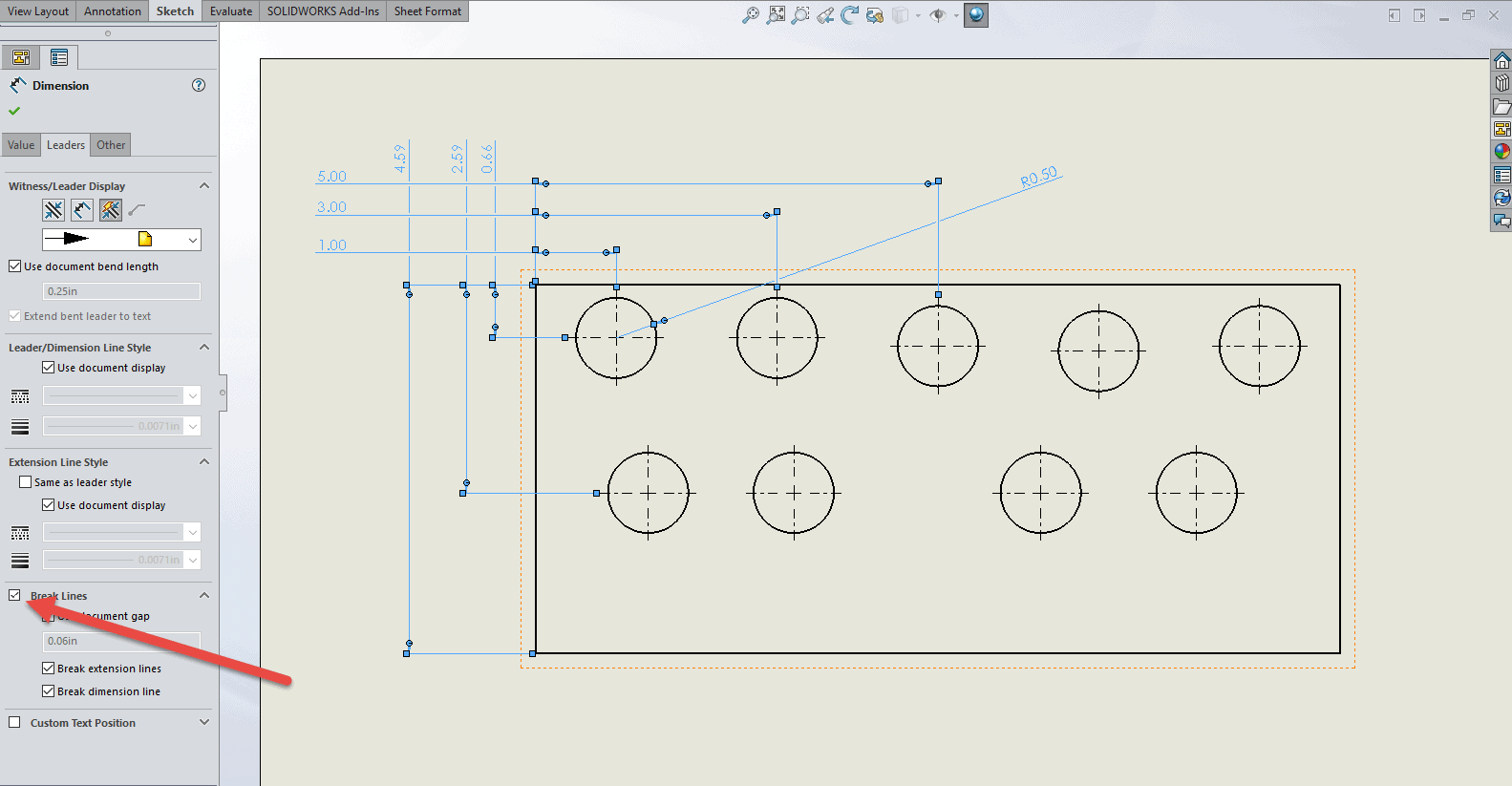This screenshot has height=786, width=1512.
Task: Toggle Same as leader style checkbox
Action: (x=25, y=482)
